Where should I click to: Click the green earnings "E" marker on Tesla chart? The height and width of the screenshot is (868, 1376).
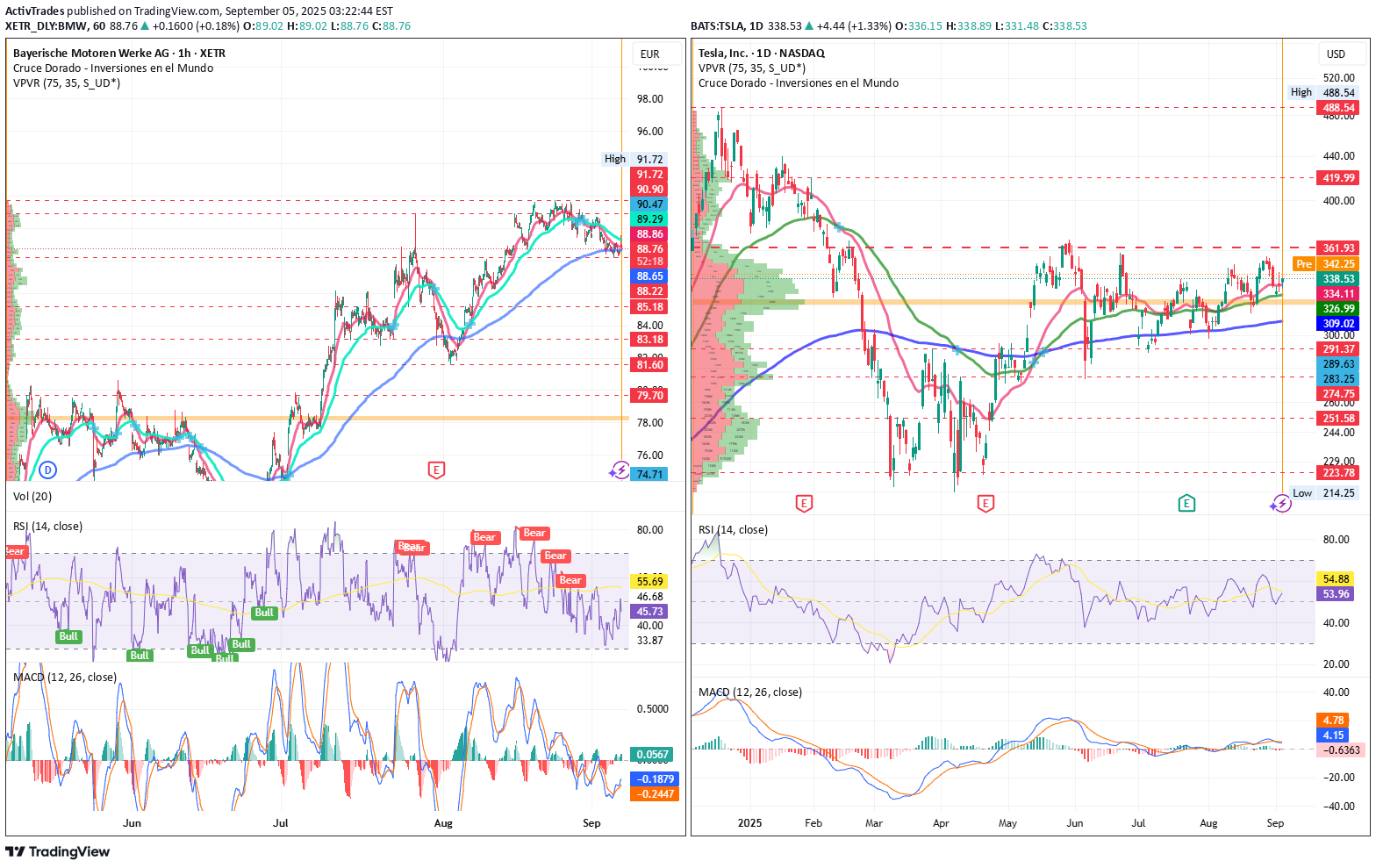click(1186, 503)
